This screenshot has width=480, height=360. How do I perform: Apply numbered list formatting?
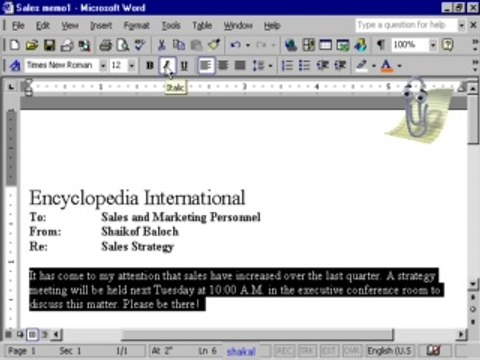287,65
